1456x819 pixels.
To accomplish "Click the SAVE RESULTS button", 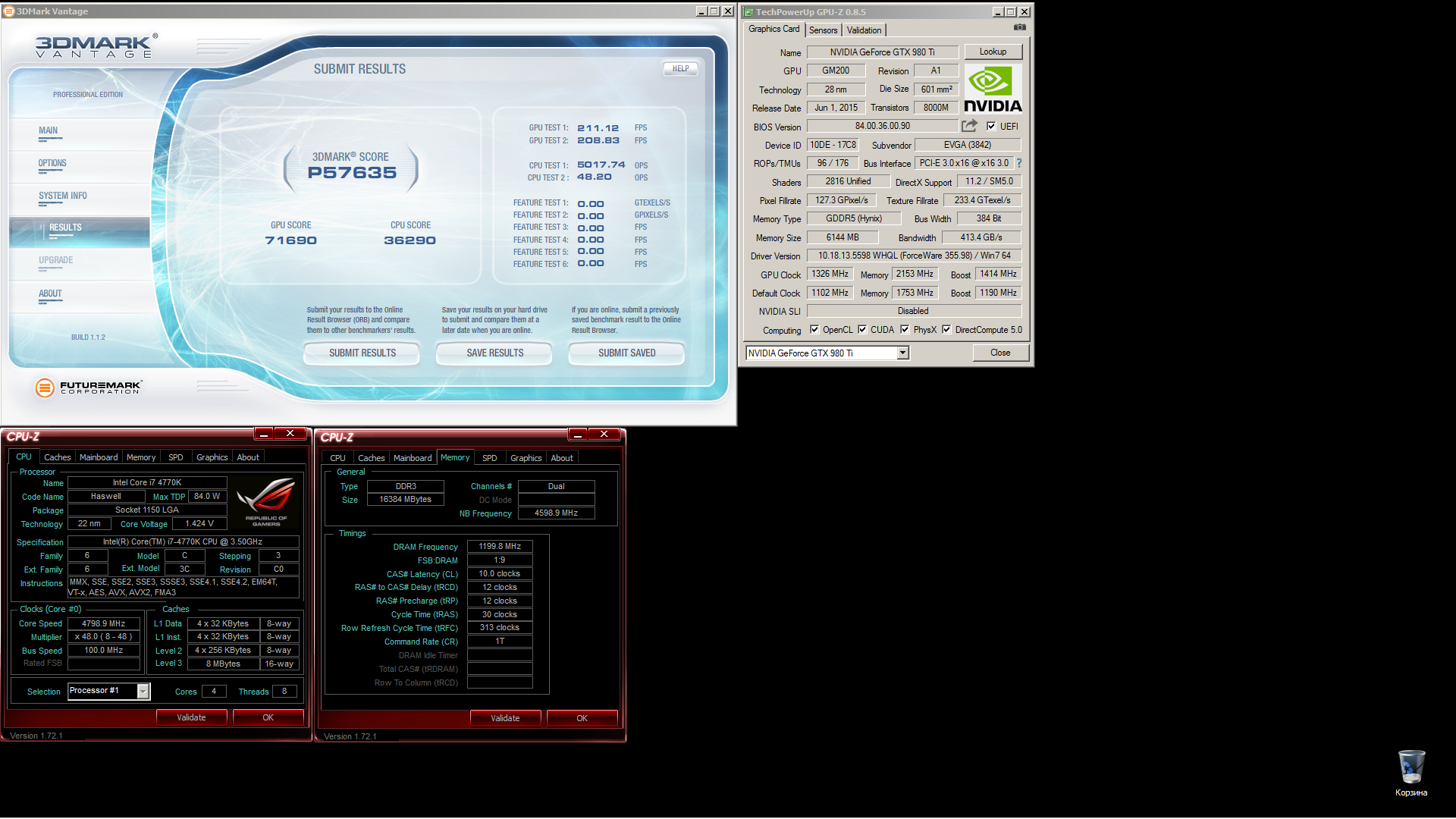I will point(494,353).
